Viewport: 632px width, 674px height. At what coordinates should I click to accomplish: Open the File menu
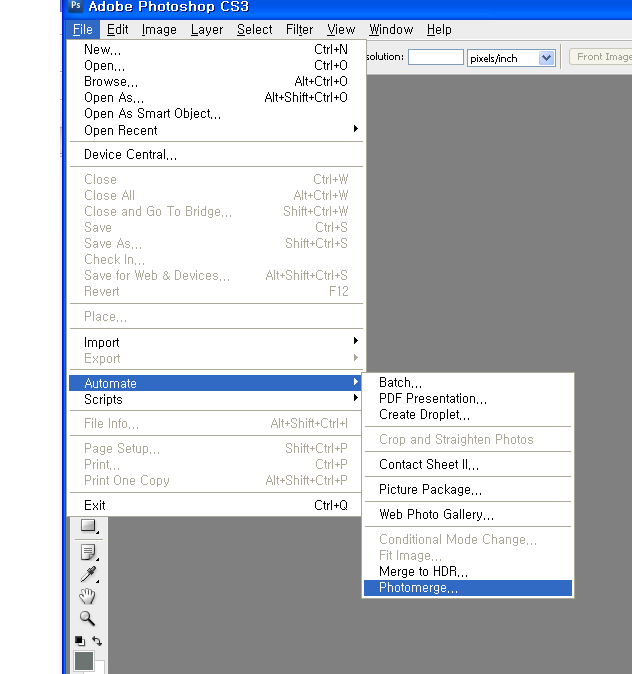(x=83, y=30)
